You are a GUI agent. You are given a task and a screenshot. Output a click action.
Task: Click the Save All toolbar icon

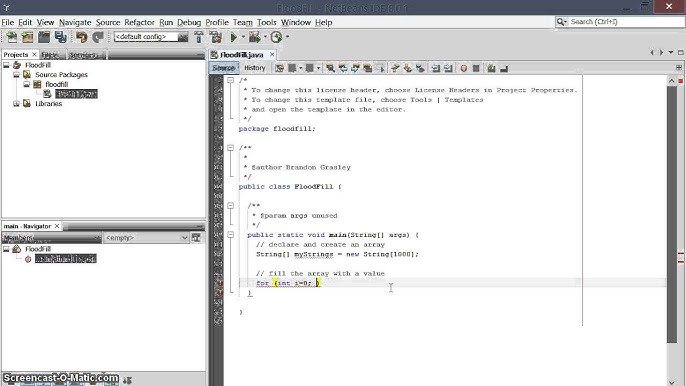pyautogui.click(x=61, y=37)
